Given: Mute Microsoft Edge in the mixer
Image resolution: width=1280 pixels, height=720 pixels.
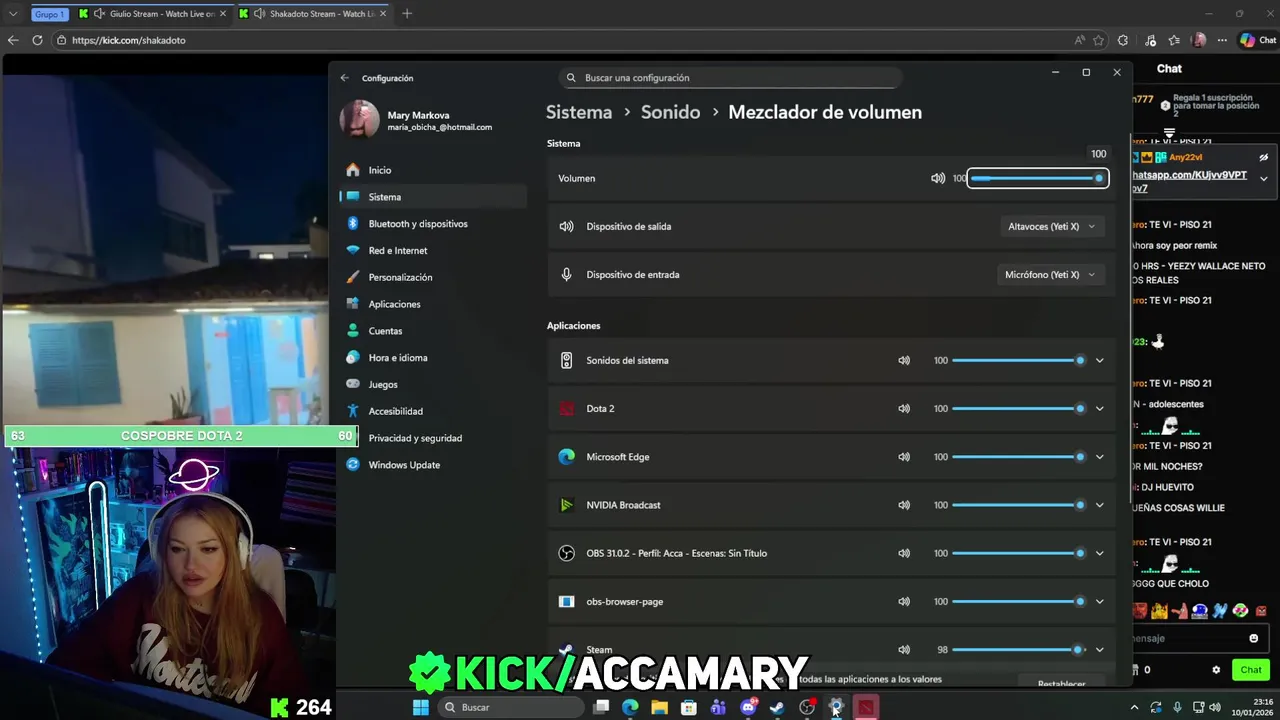Looking at the screenshot, I should click(904, 457).
